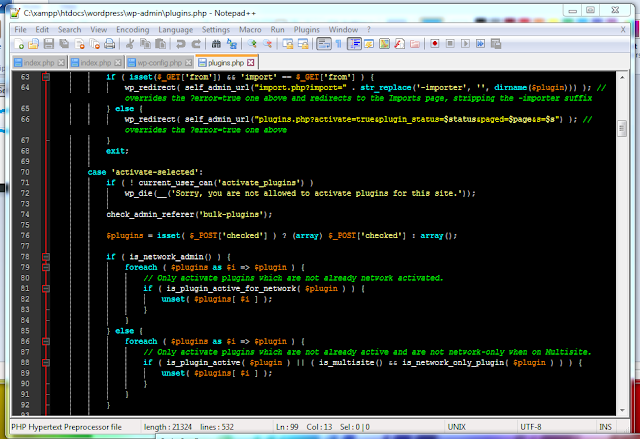Collapse the fold at line 78
This screenshot has width=640, height=439.
click(x=46, y=257)
